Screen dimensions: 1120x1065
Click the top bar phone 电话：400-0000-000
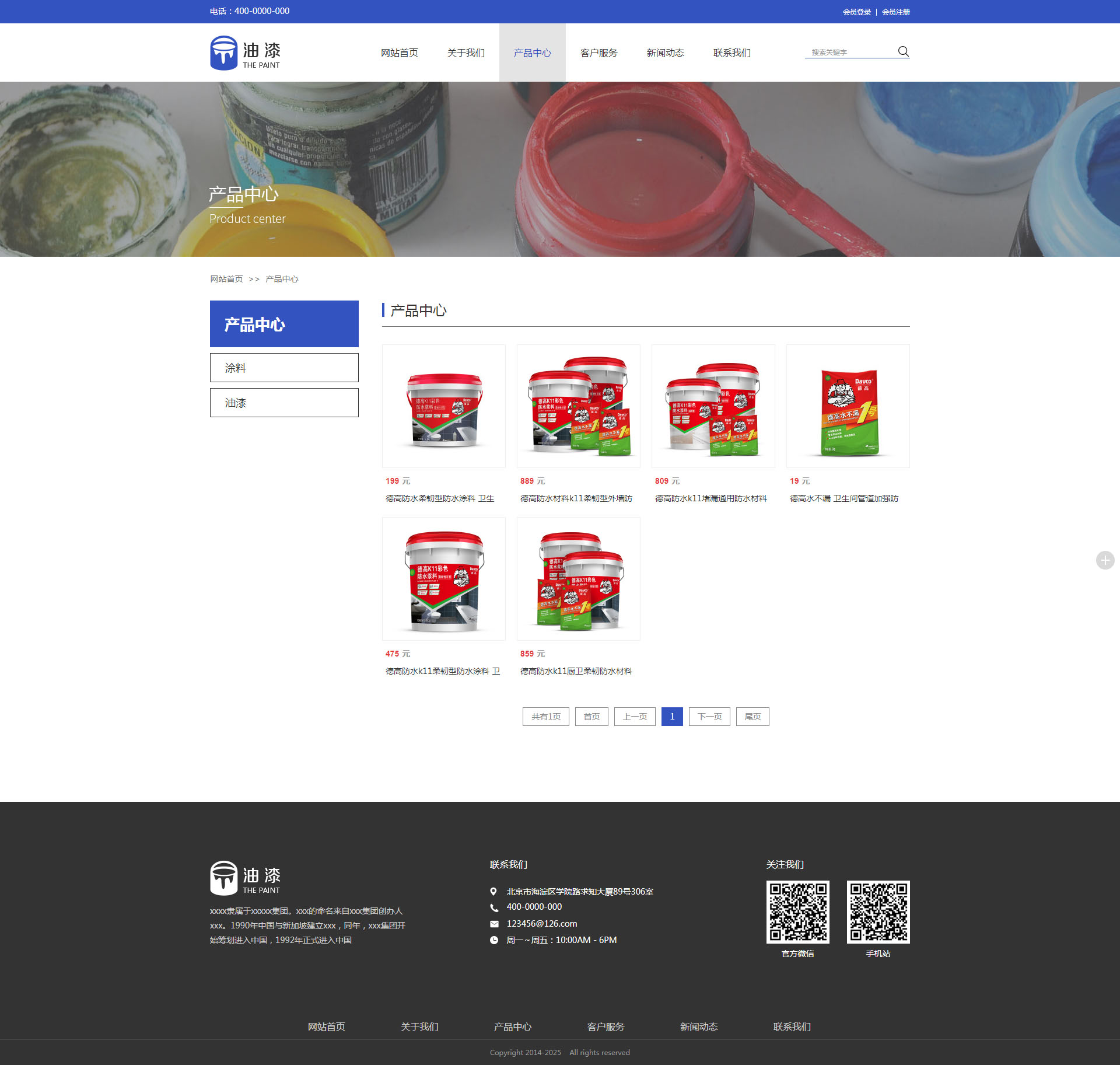[250, 11]
